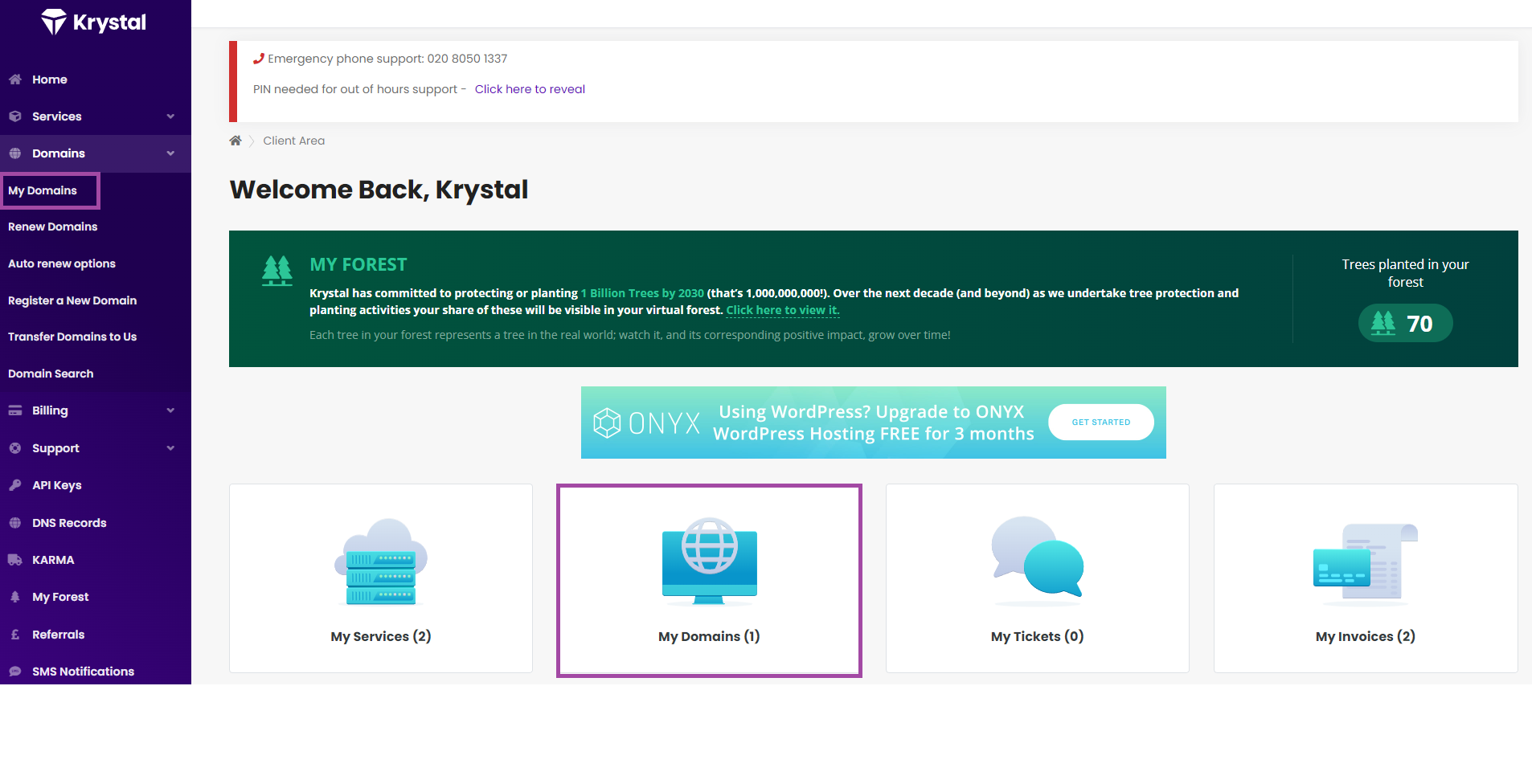Click the 'Trees planted in your forest' text

coord(1405,273)
